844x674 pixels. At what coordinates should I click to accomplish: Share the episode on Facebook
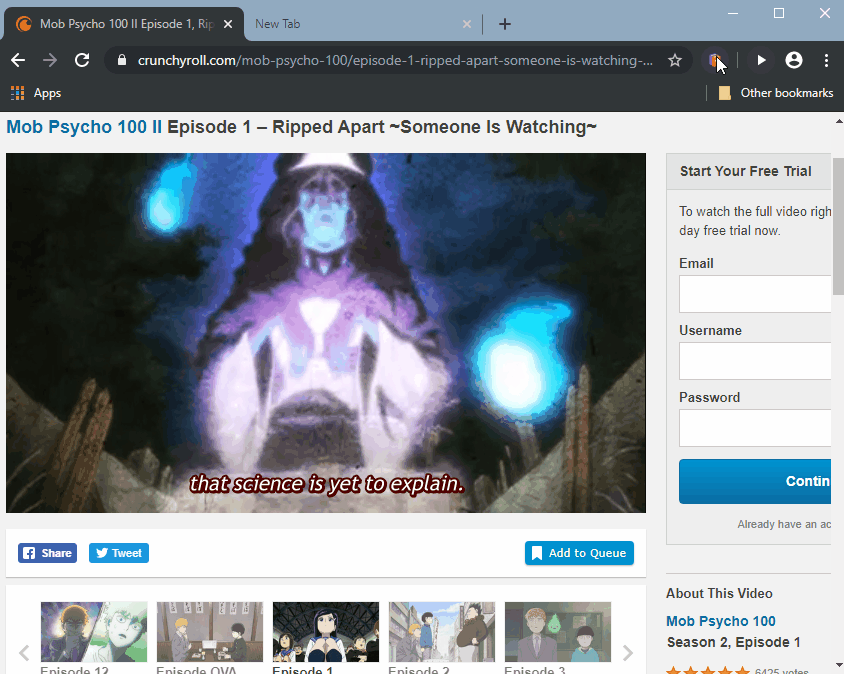pyautogui.click(x=47, y=553)
